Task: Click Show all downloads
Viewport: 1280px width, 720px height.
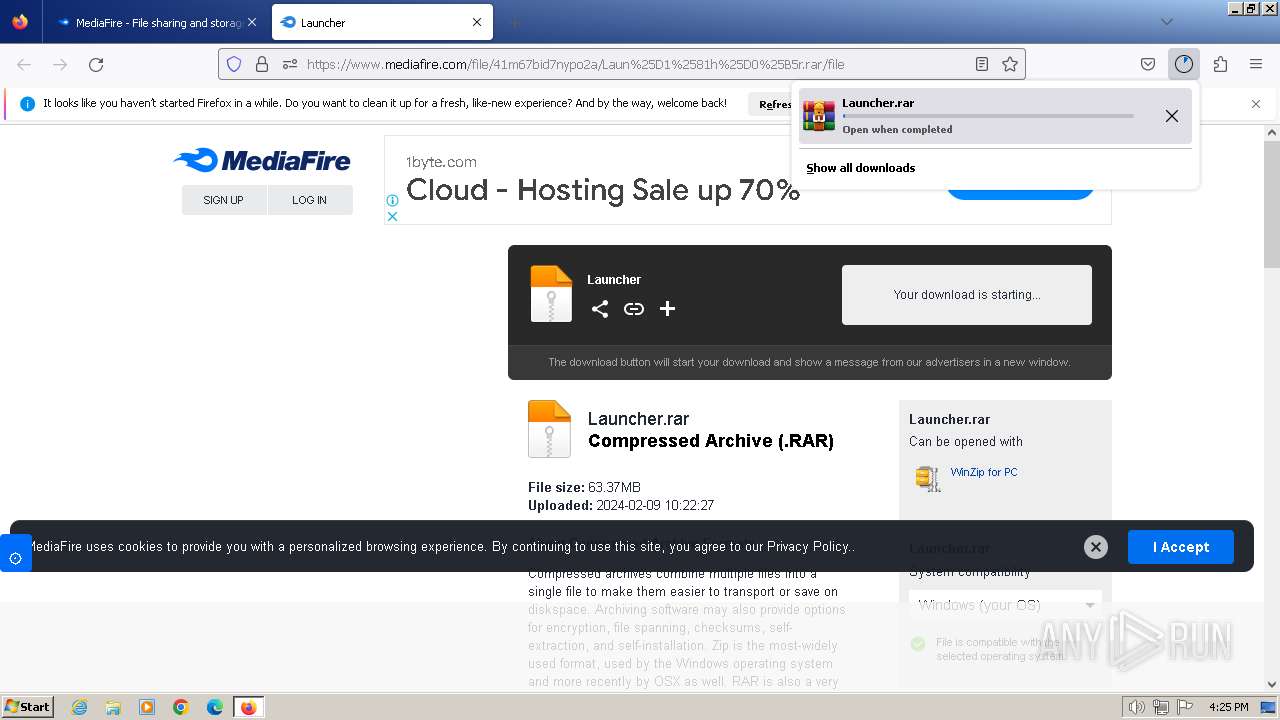Action: click(x=861, y=168)
